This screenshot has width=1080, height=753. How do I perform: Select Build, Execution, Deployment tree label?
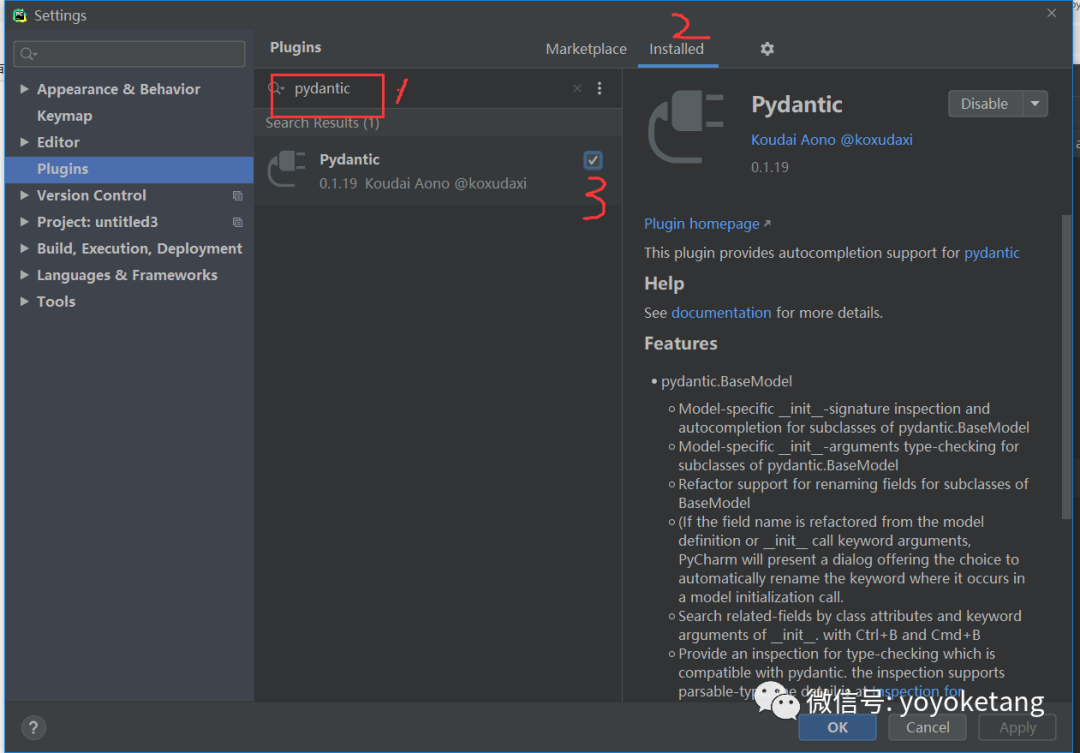(x=139, y=248)
